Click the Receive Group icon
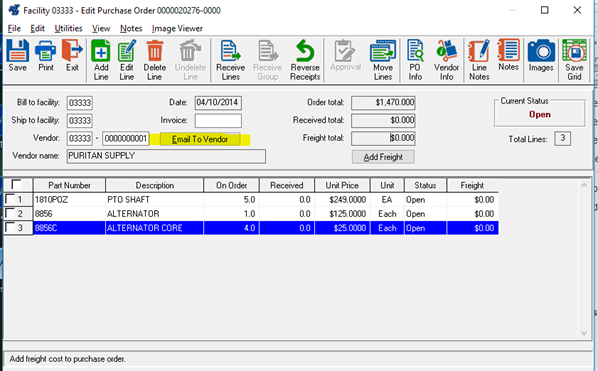This screenshot has width=598, height=371. pos(267,60)
